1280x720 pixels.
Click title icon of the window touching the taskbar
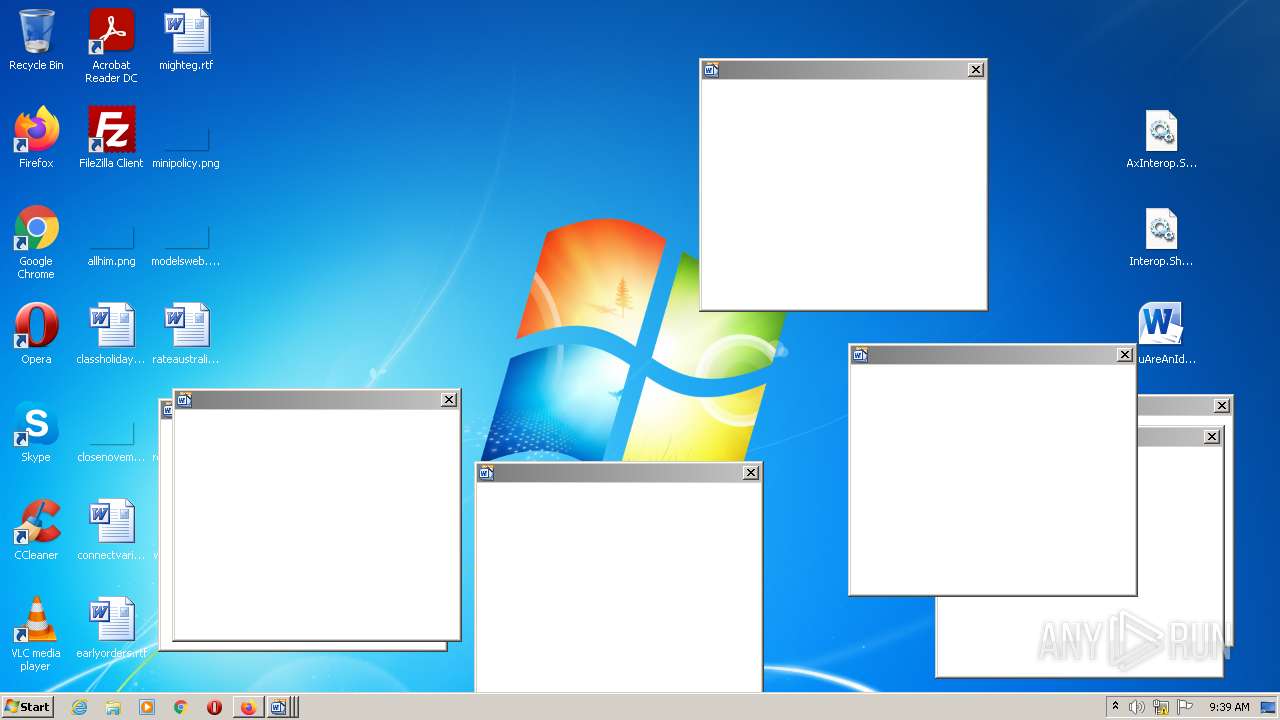(486, 473)
